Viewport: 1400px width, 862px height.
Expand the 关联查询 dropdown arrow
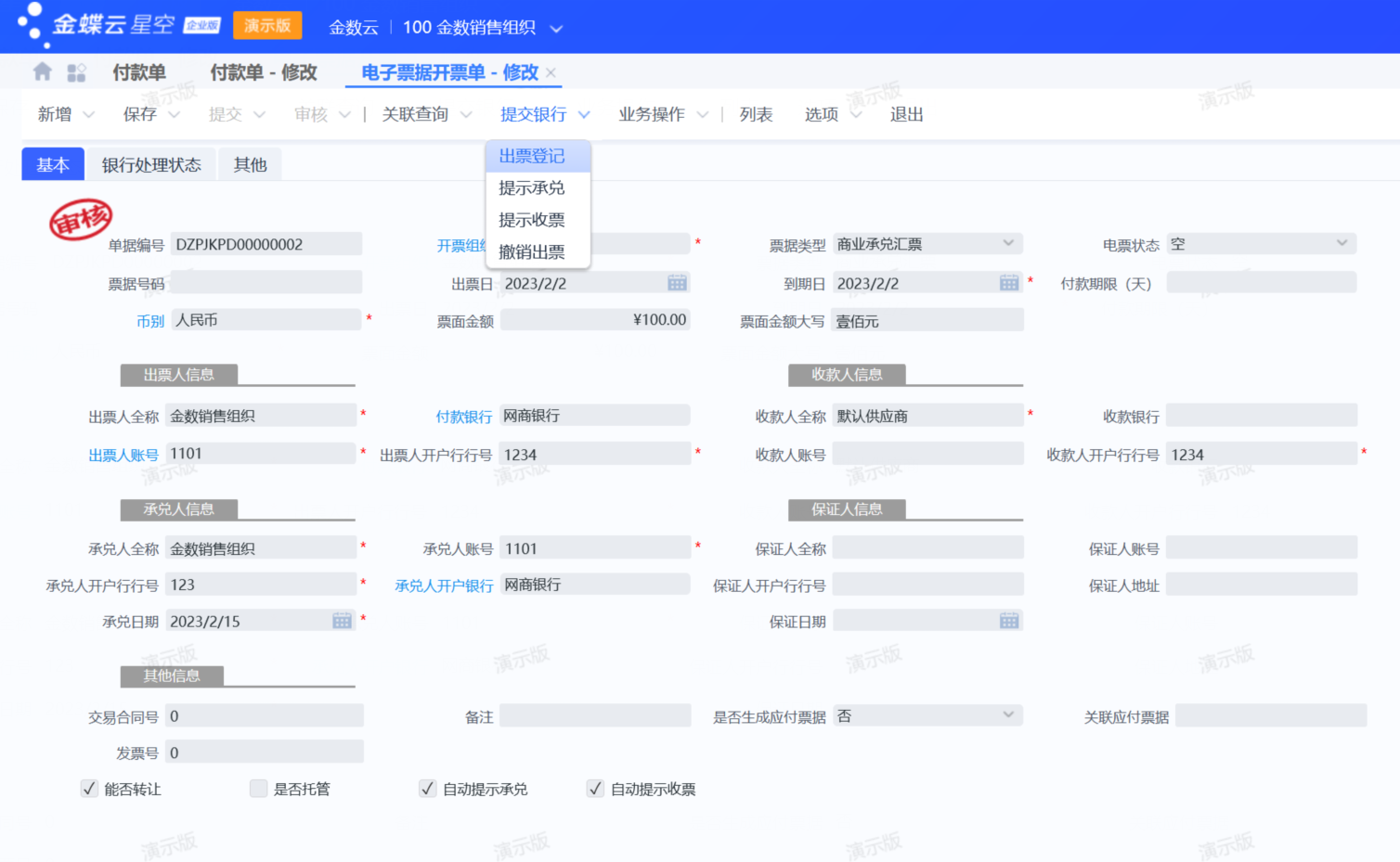pyautogui.click(x=466, y=115)
